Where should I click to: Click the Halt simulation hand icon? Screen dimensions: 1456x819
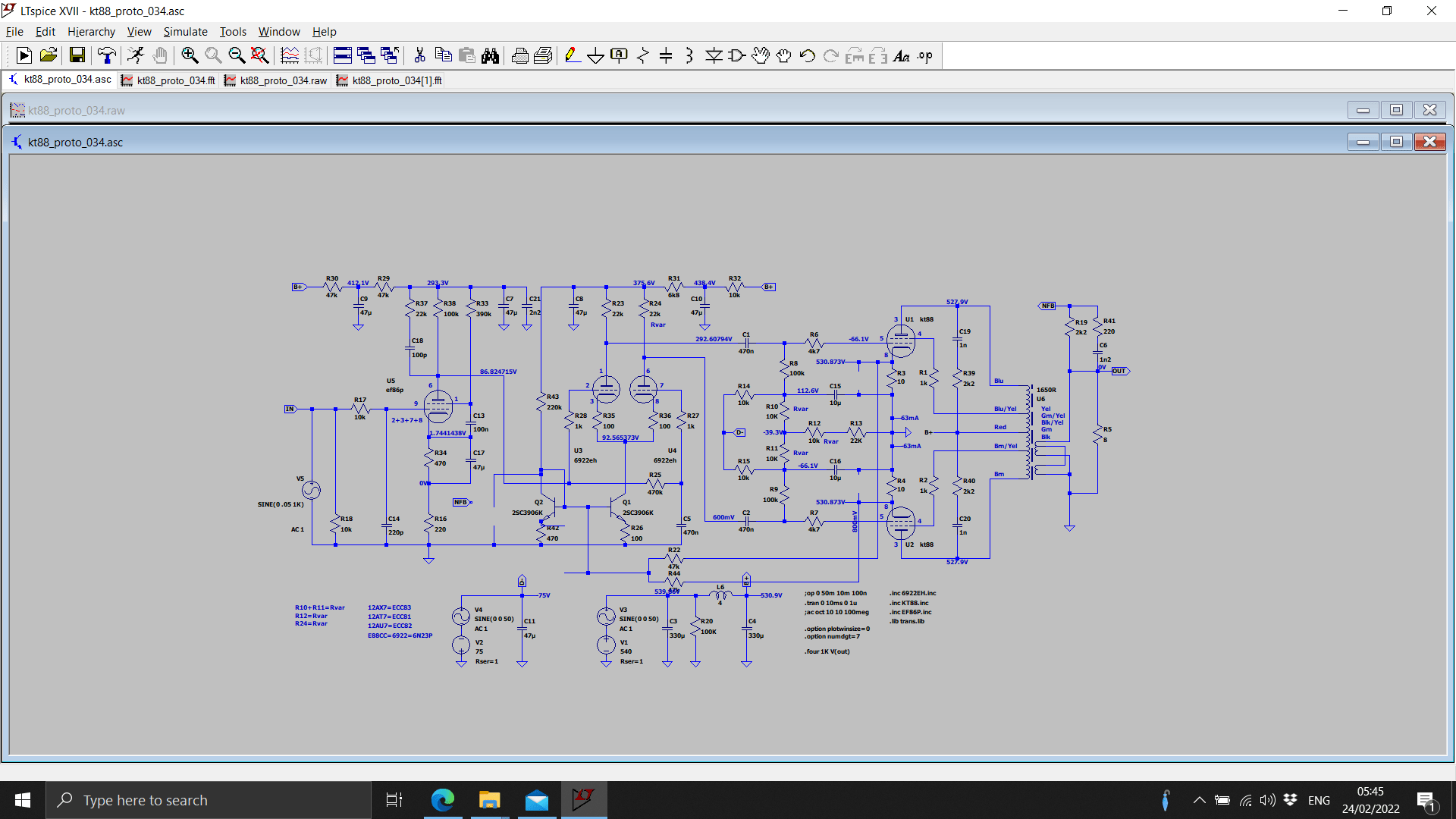tap(159, 55)
